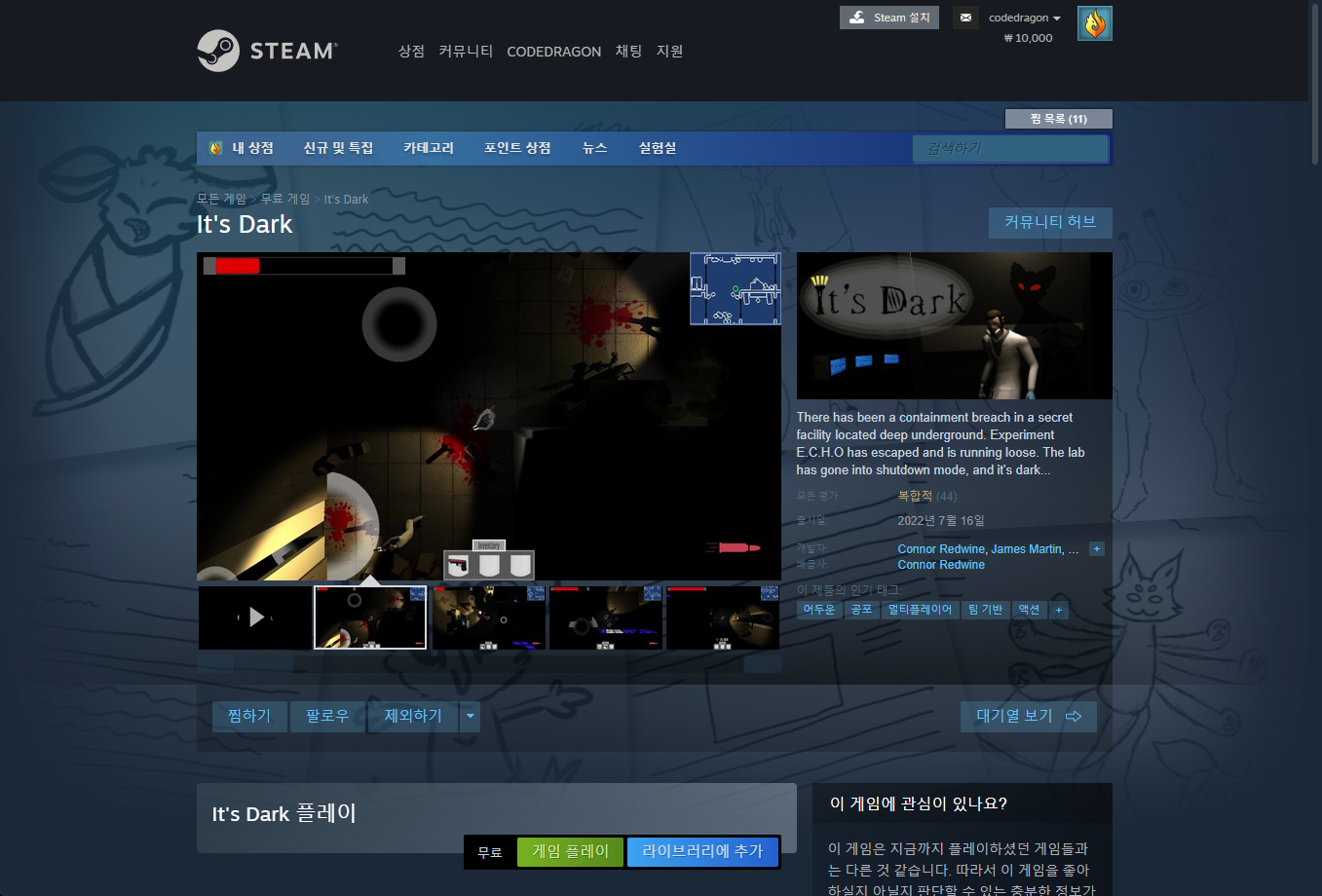Image resolution: width=1322 pixels, height=896 pixels.
Task: Click plus icon to add tags
Action: coord(1059,610)
